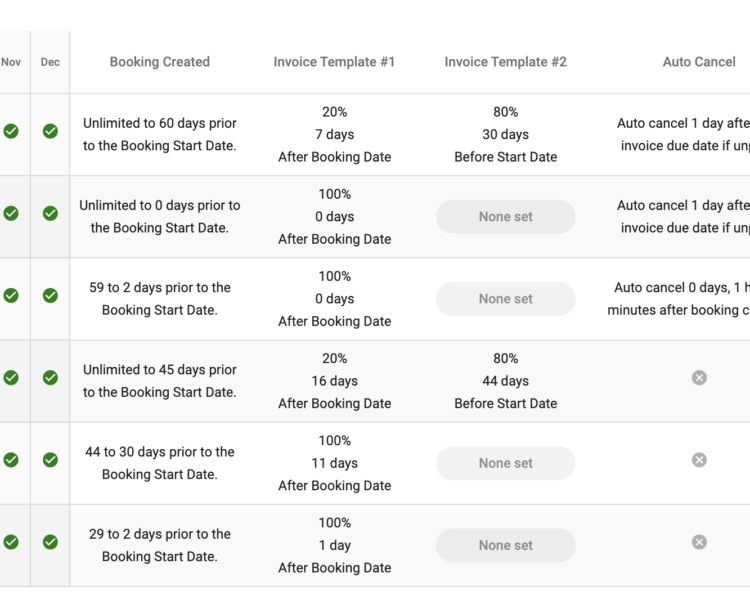The height and width of the screenshot is (600, 750).
Task: Click the Dec checkmark for 59 to 2 days
Action: tap(50, 296)
